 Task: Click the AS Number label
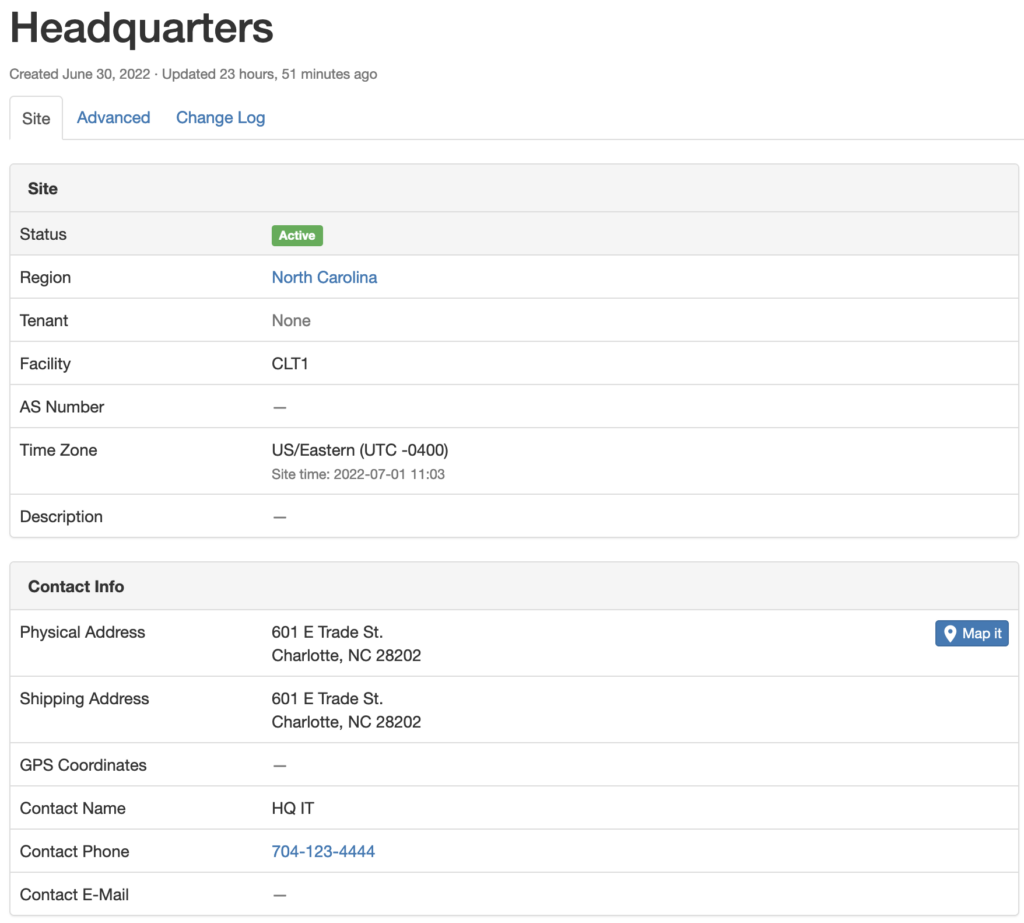coord(62,406)
